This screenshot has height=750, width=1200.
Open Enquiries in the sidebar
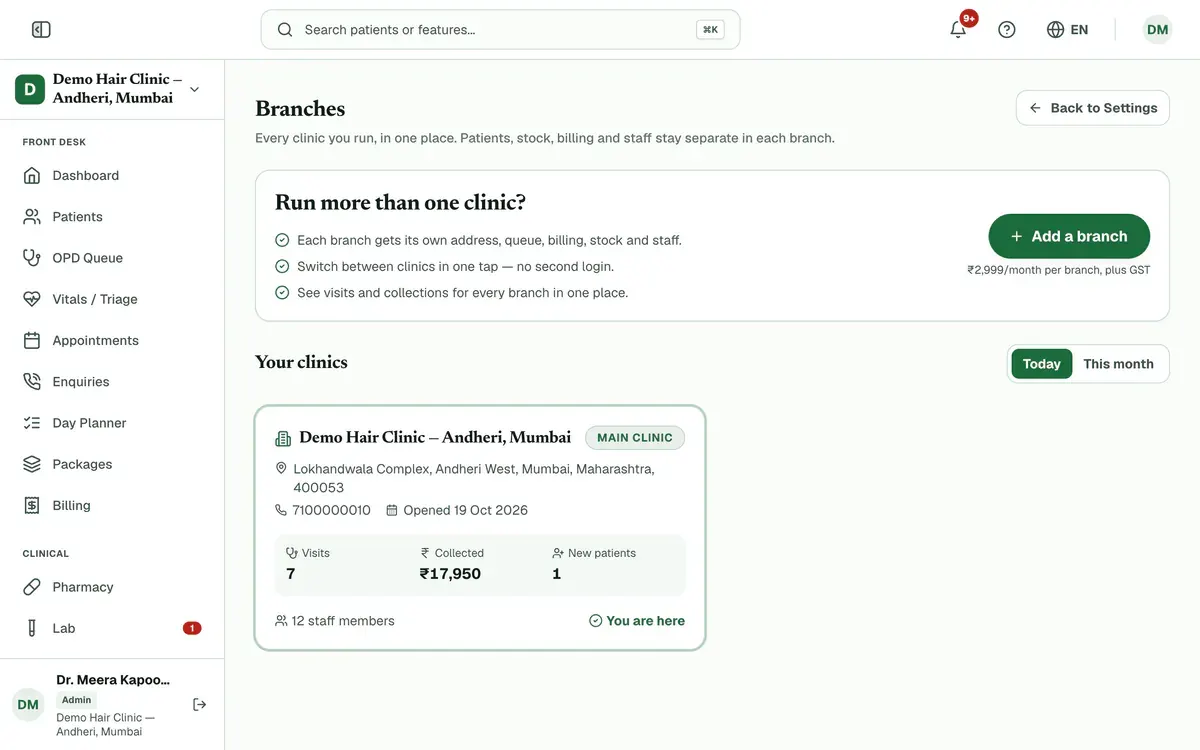pyautogui.click(x=112, y=381)
